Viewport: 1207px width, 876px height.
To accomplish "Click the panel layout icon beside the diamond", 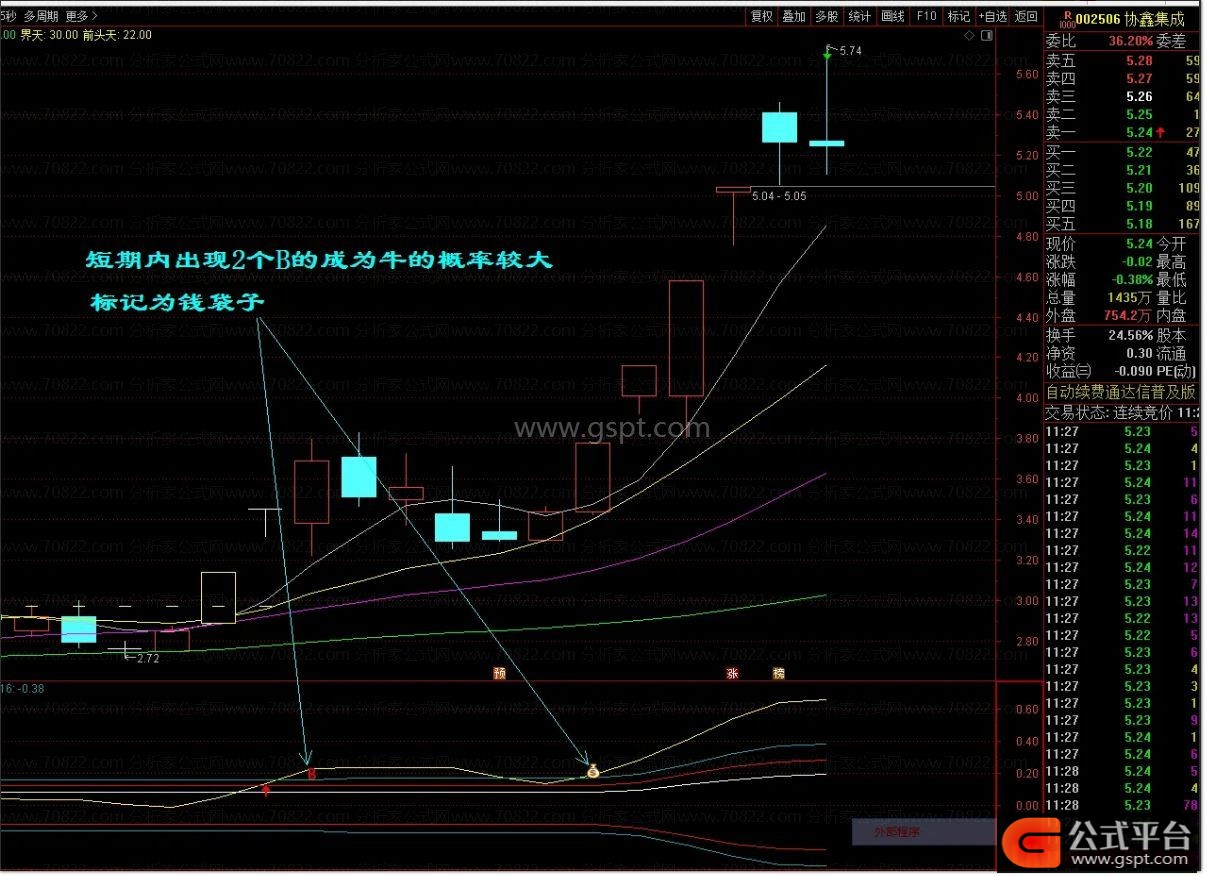I will 986,36.
